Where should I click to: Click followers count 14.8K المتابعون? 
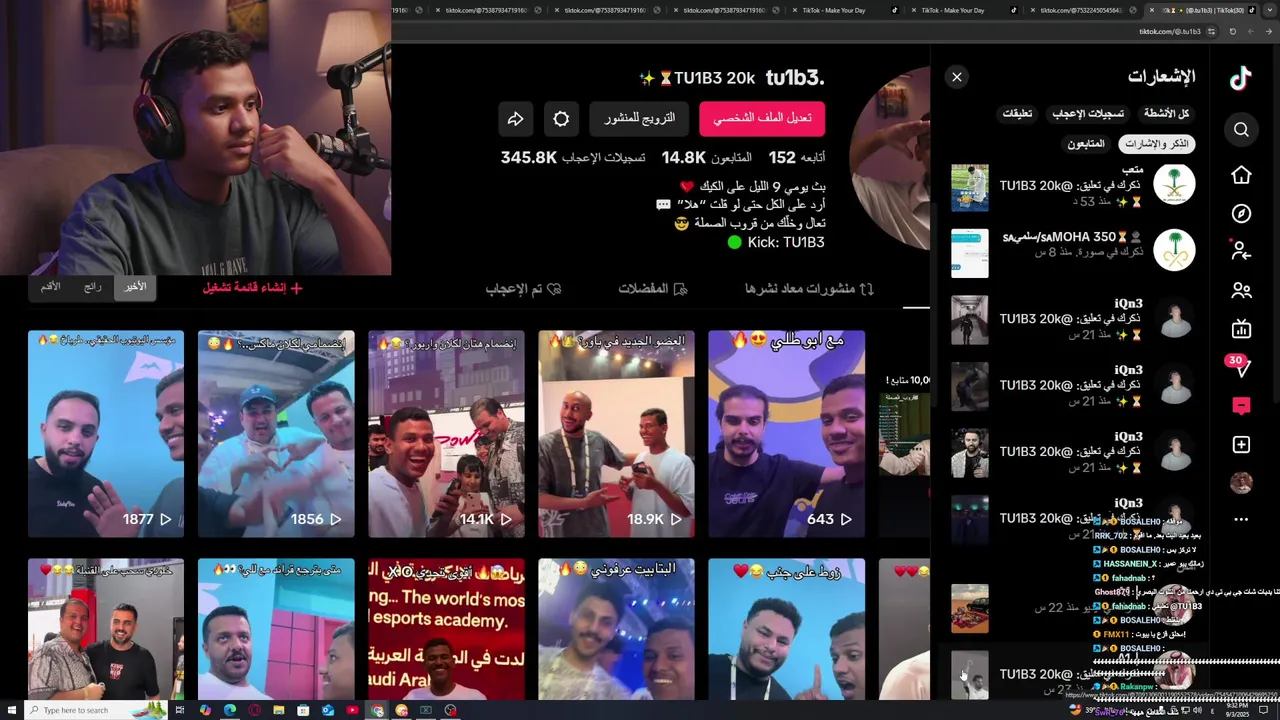coord(706,158)
